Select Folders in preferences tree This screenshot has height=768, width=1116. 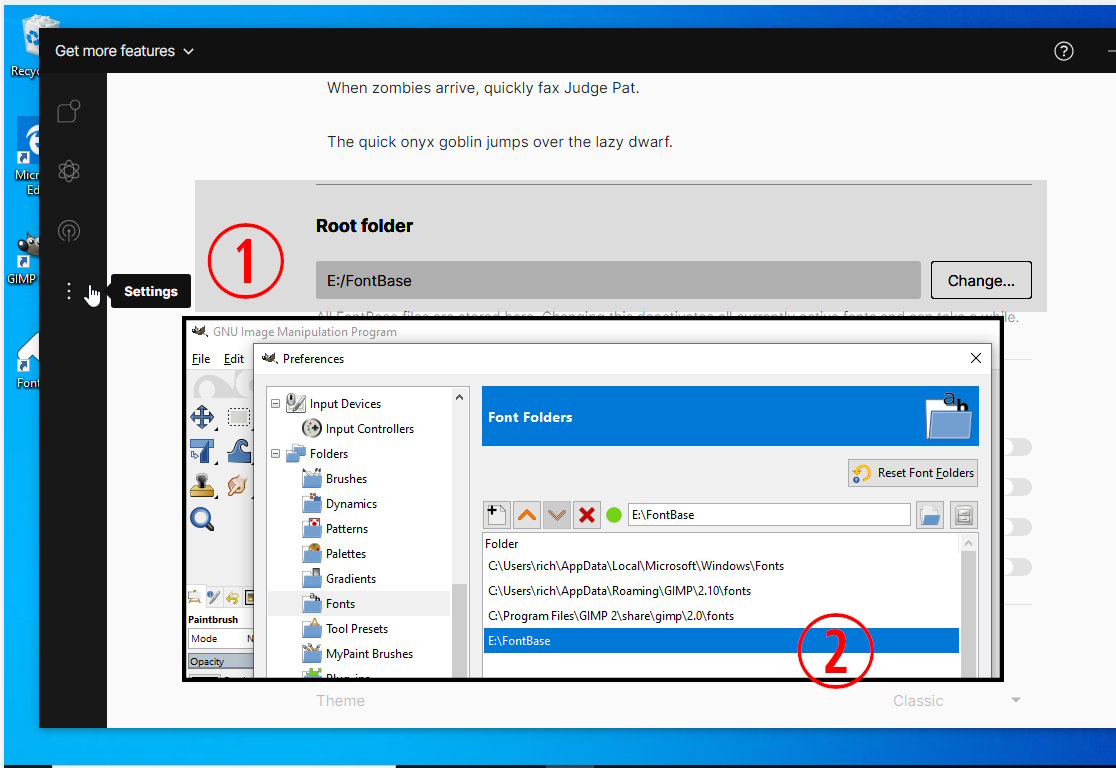click(x=329, y=453)
